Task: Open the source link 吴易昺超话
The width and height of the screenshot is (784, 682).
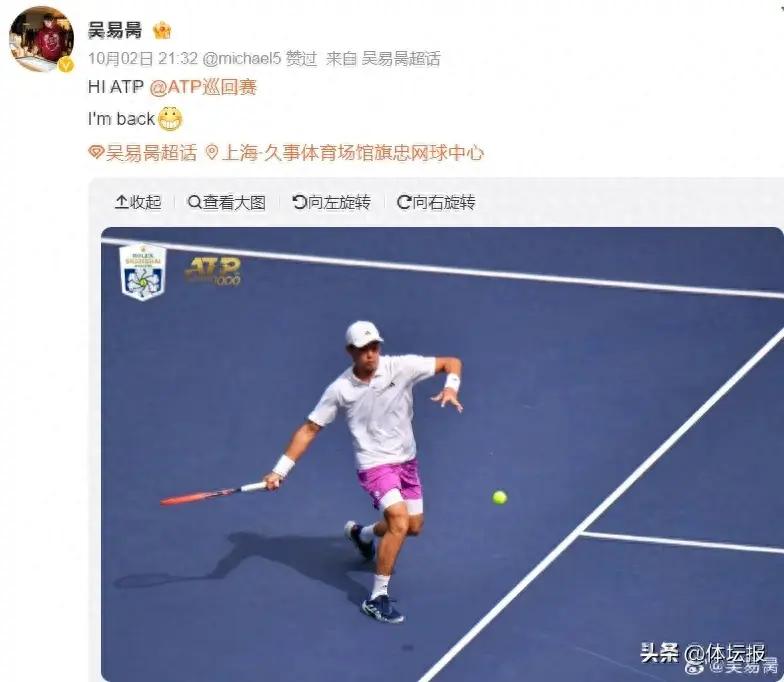Action: [x=401, y=58]
